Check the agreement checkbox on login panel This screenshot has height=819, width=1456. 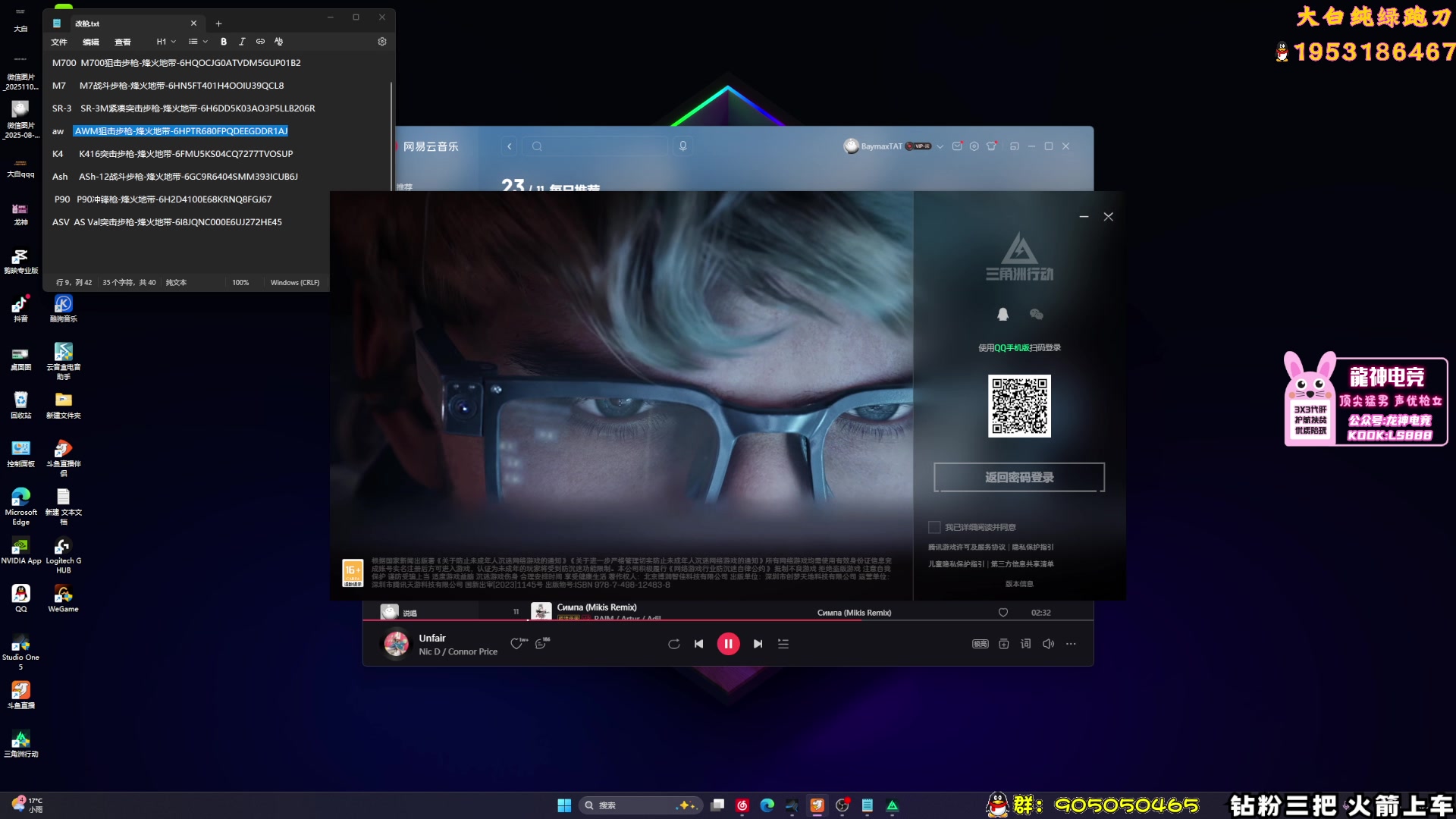click(x=934, y=527)
